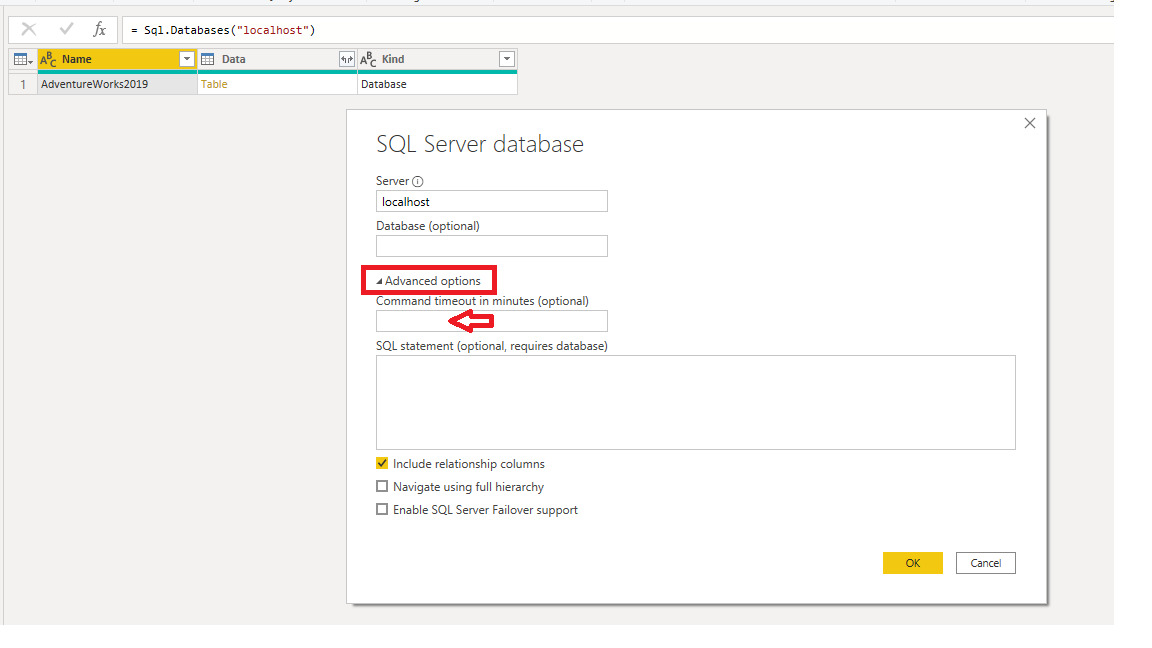Enable SQL Server Failover support
This screenshot has height=648, width=1152.
[382, 509]
